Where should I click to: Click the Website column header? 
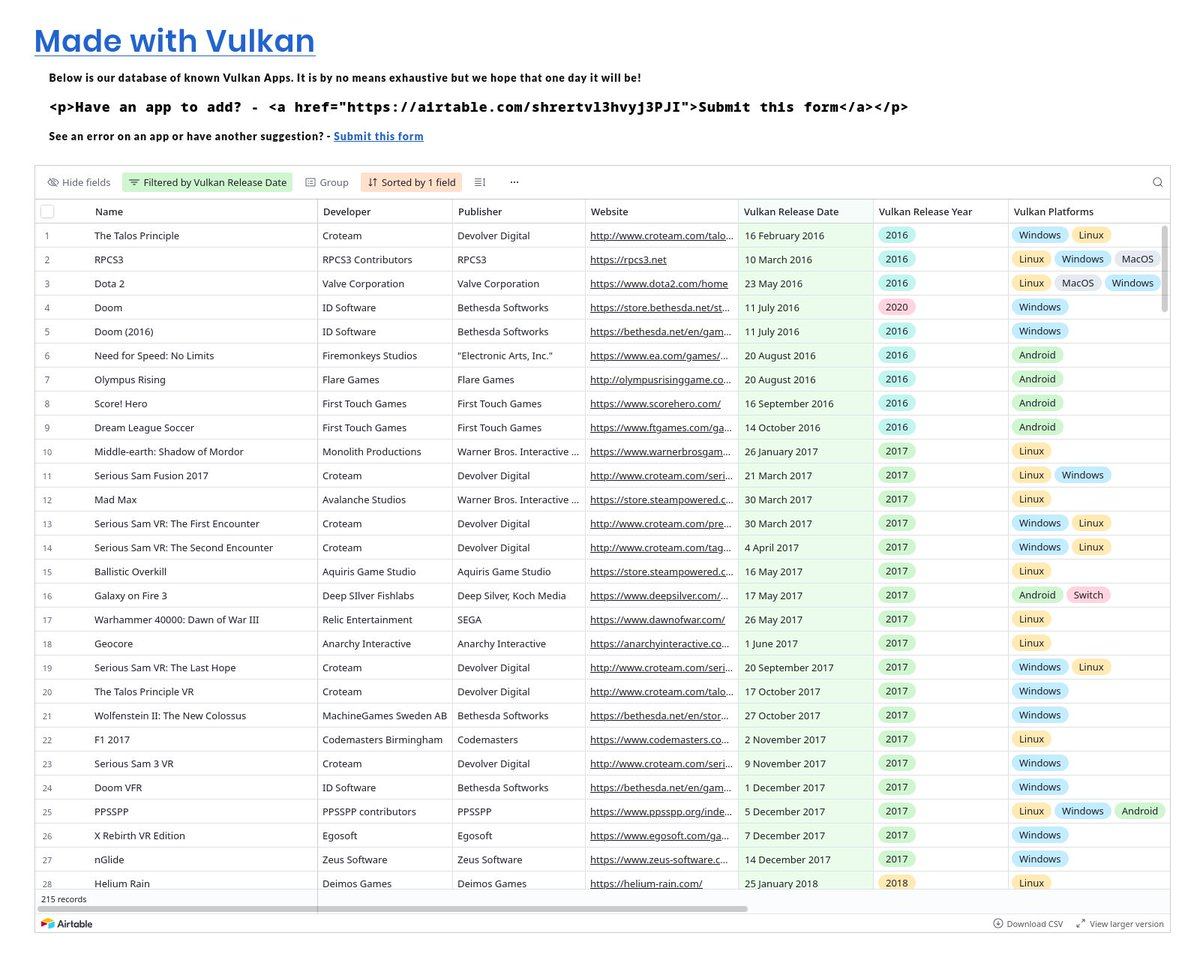(x=609, y=211)
